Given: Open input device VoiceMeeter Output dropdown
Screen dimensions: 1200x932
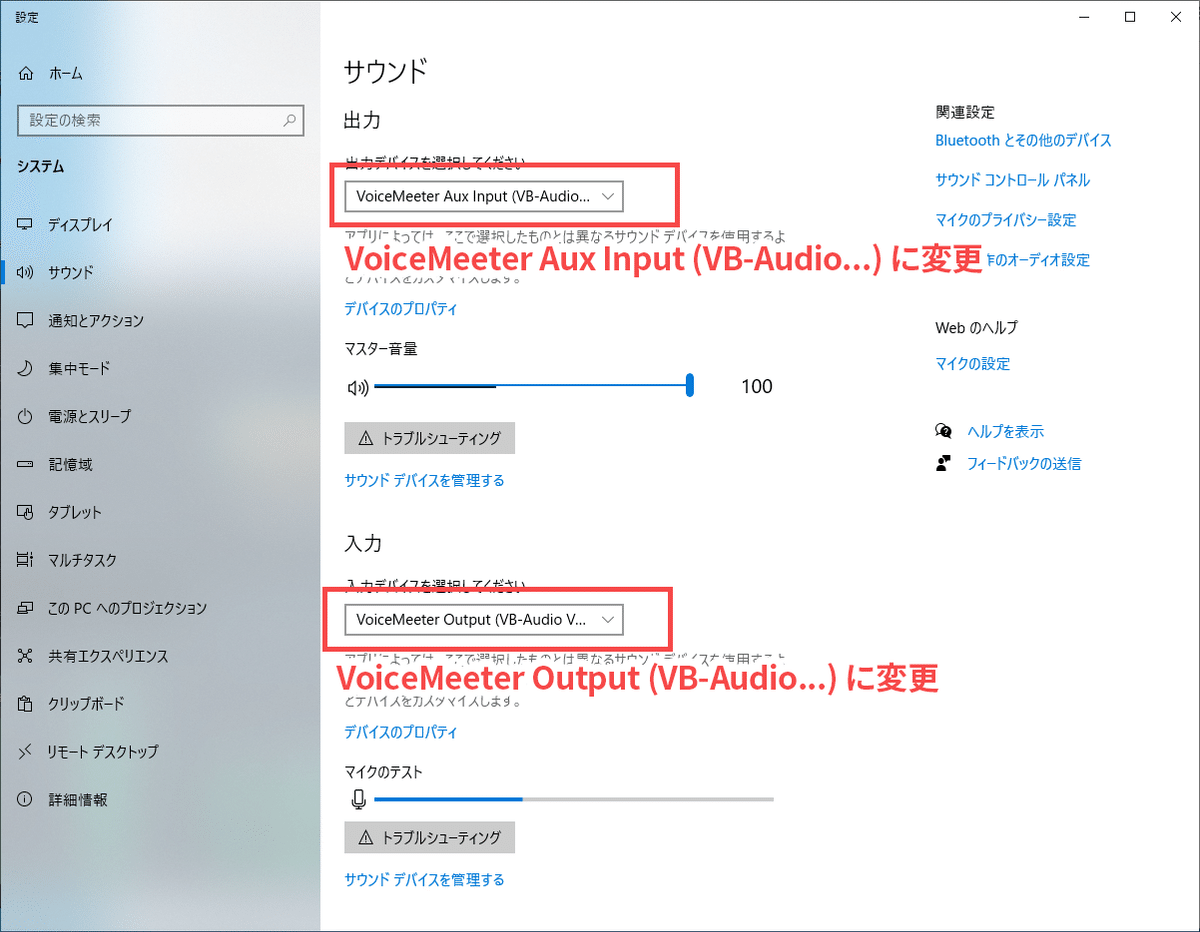Looking at the screenshot, I should tap(484, 620).
